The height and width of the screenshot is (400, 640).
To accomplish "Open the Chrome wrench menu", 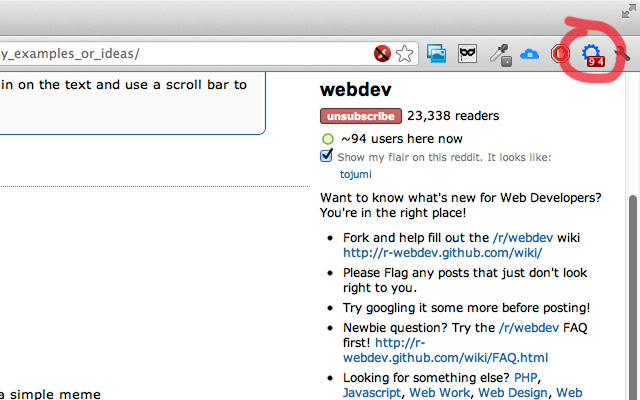I will click(622, 53).
